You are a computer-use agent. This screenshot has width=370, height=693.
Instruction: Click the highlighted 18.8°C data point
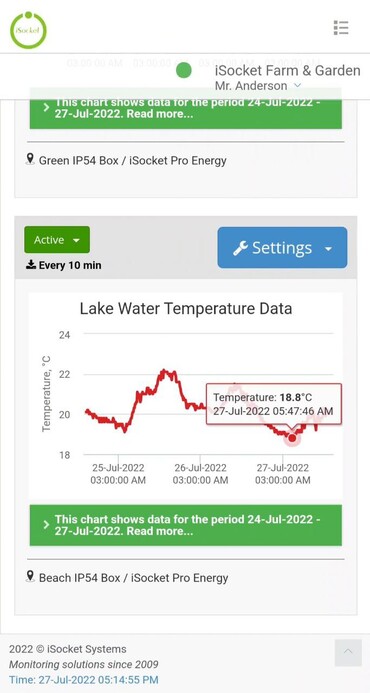[292, 438]
